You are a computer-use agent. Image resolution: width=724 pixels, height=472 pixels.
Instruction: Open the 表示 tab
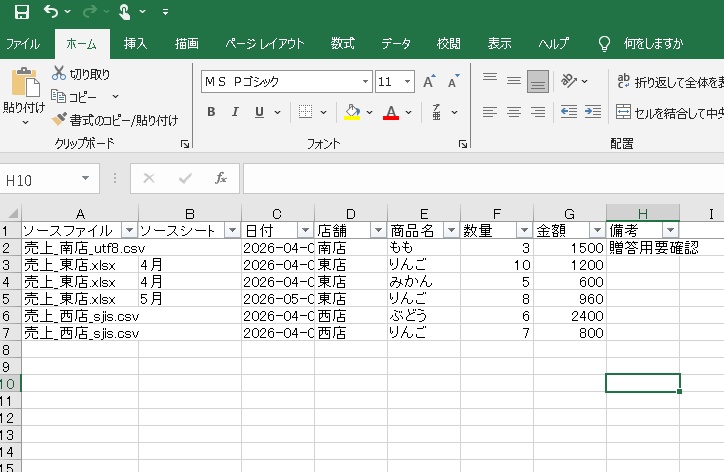500,44
